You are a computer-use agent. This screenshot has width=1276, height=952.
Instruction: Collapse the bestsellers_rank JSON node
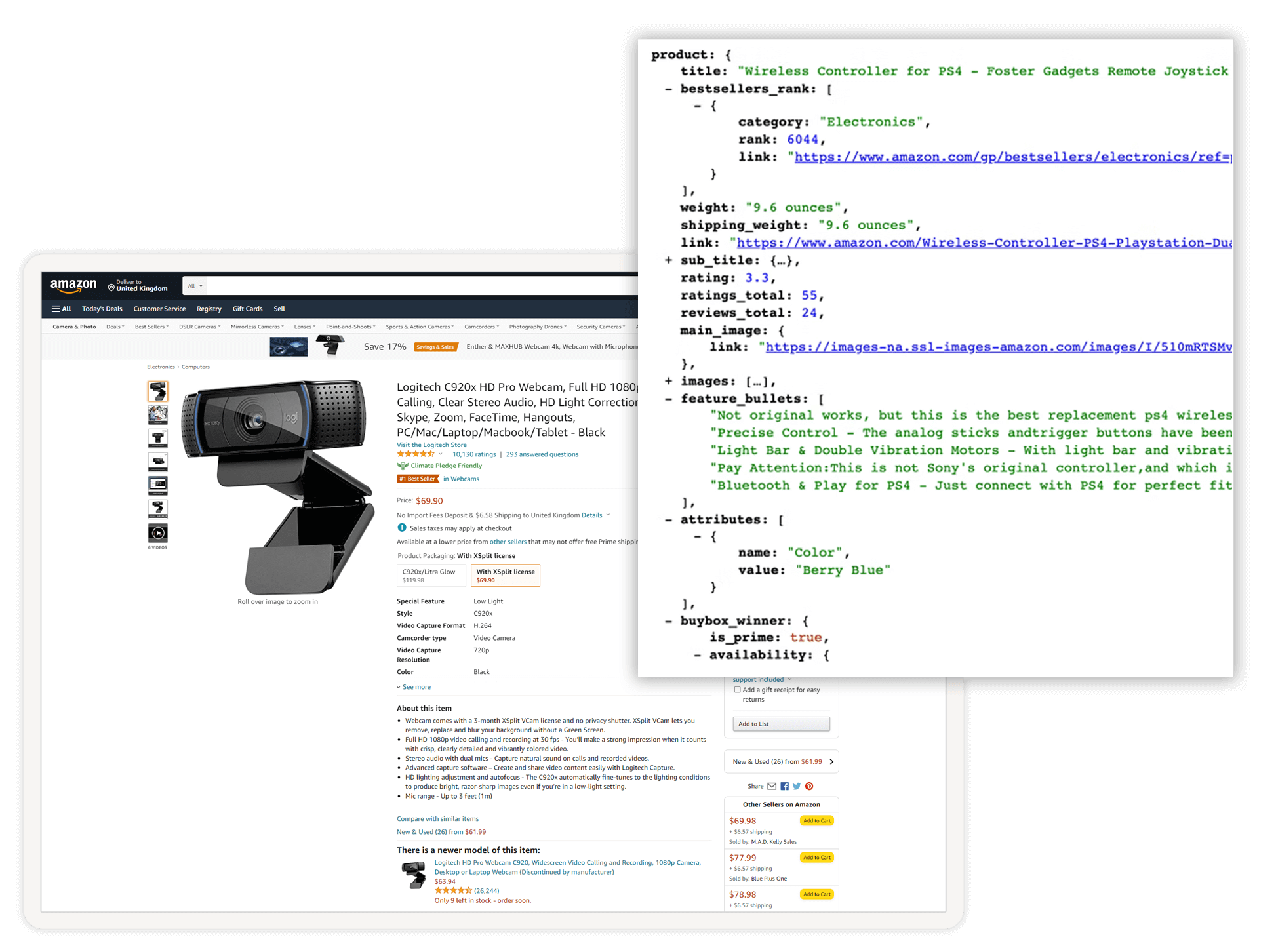click(x=668, y=89)
